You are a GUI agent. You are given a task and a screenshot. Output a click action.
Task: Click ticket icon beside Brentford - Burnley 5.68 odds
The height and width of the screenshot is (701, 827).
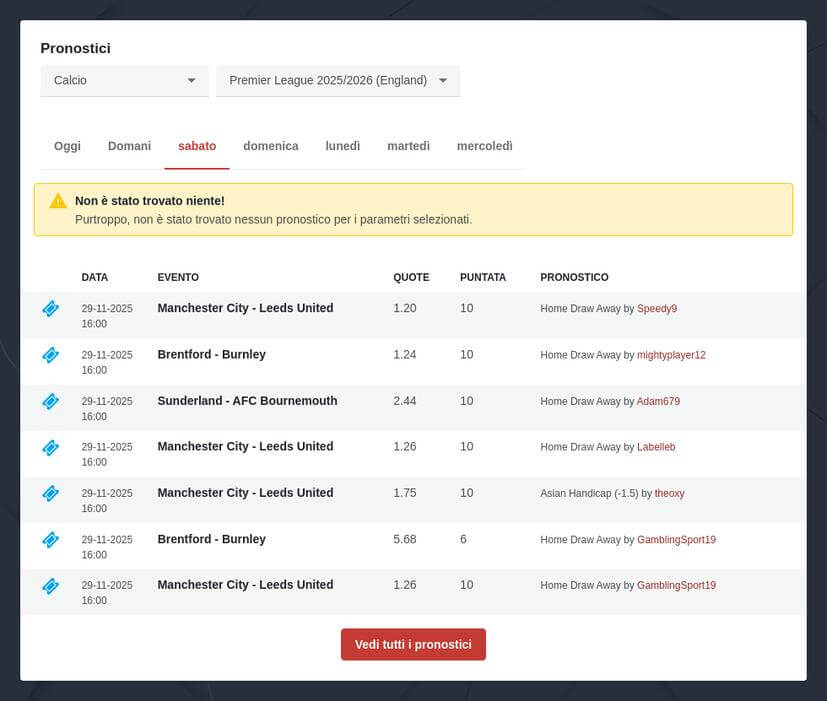50,540
